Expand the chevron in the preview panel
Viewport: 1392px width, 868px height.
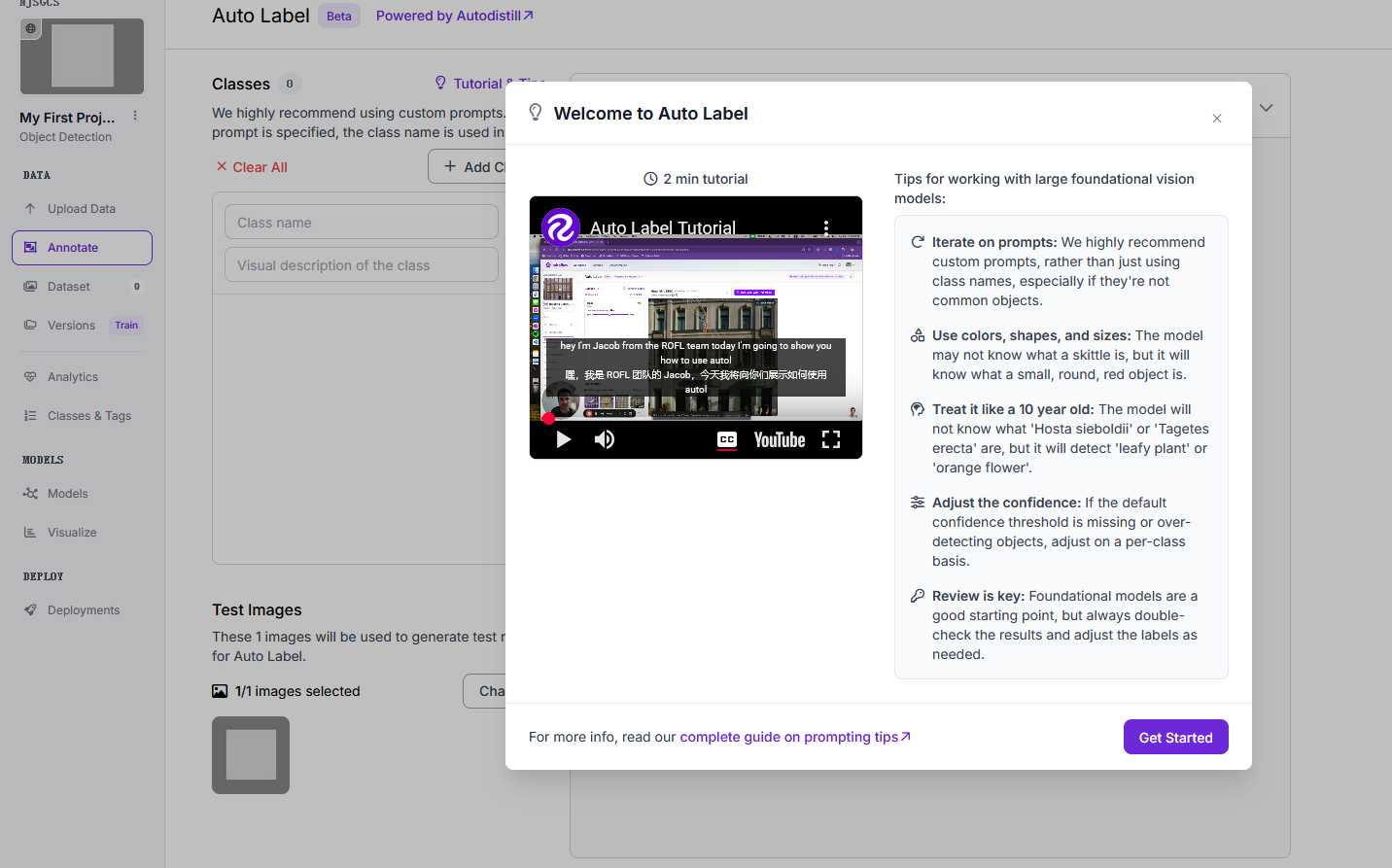[1267, 108]
